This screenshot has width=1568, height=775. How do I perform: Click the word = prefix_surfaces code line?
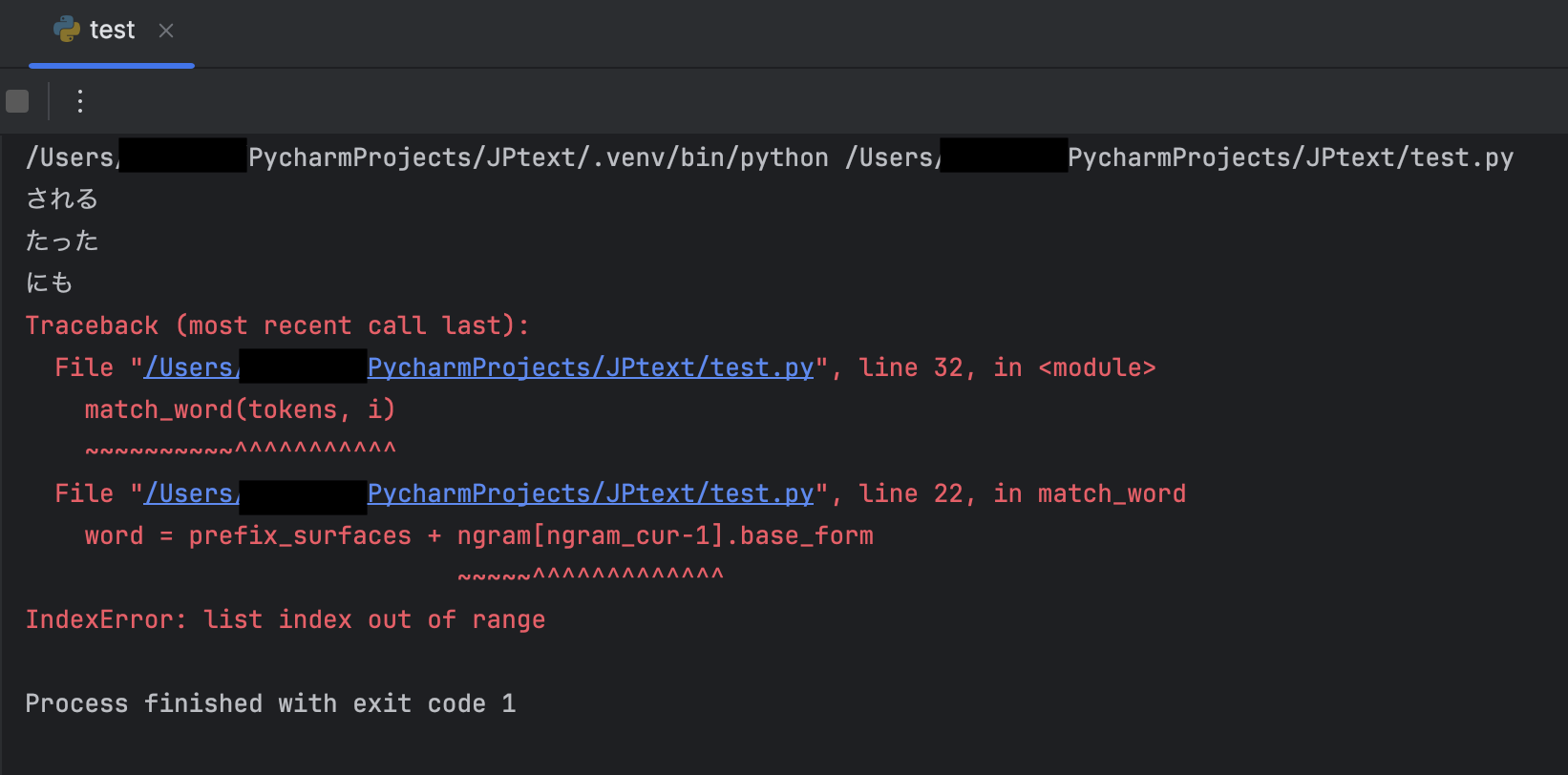(x=478, y=535)
